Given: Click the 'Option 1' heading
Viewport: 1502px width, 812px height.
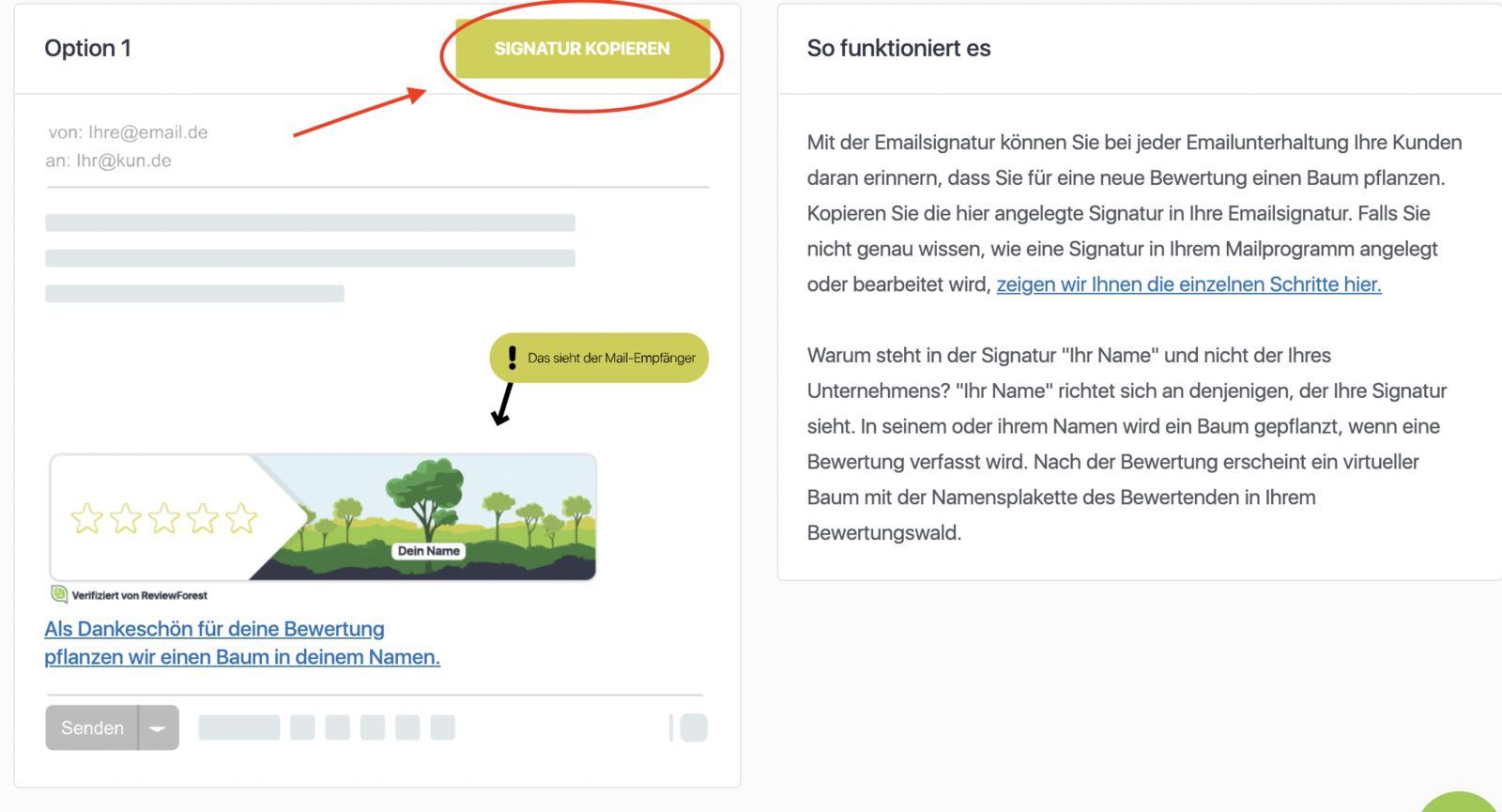Looking at the screenshot, I should (x=88, y=48).
